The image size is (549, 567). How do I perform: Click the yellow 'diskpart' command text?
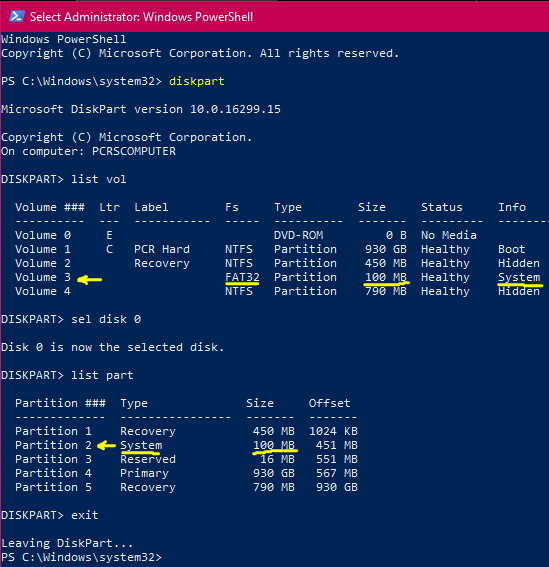click(196, 81)
